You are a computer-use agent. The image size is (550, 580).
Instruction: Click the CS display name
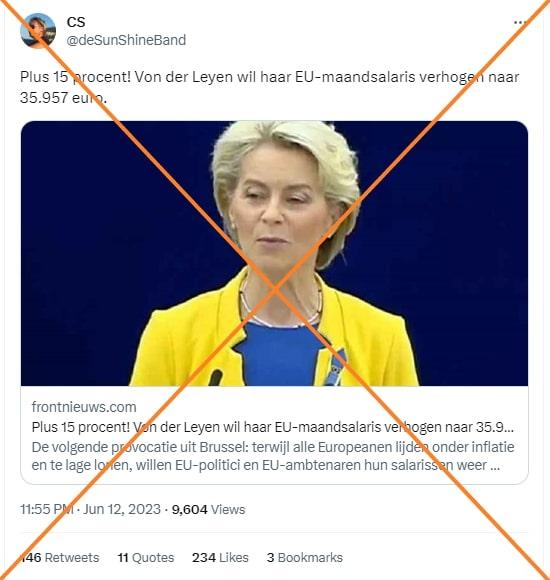click(76, 22)
